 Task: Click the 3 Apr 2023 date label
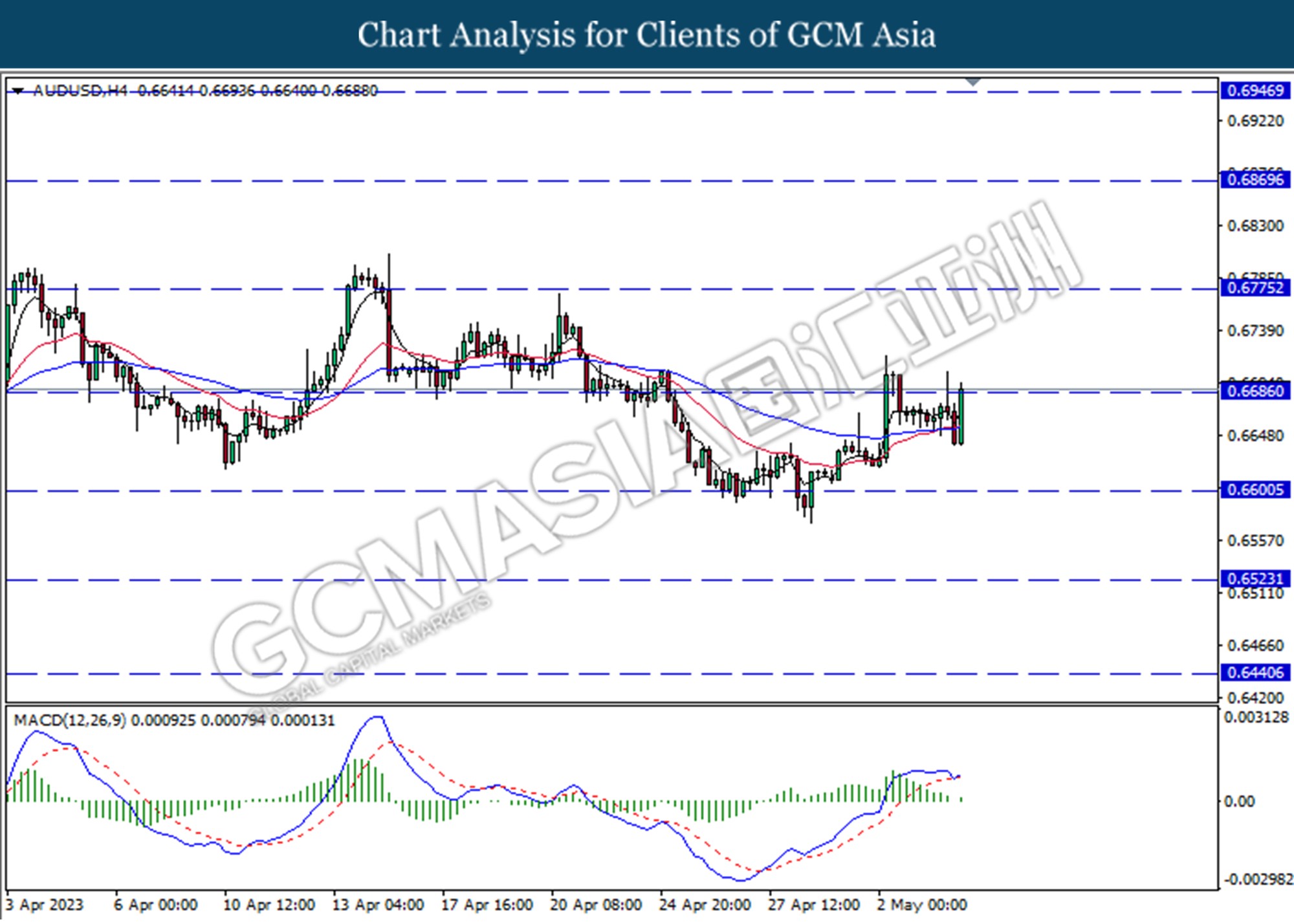(44, 905)
